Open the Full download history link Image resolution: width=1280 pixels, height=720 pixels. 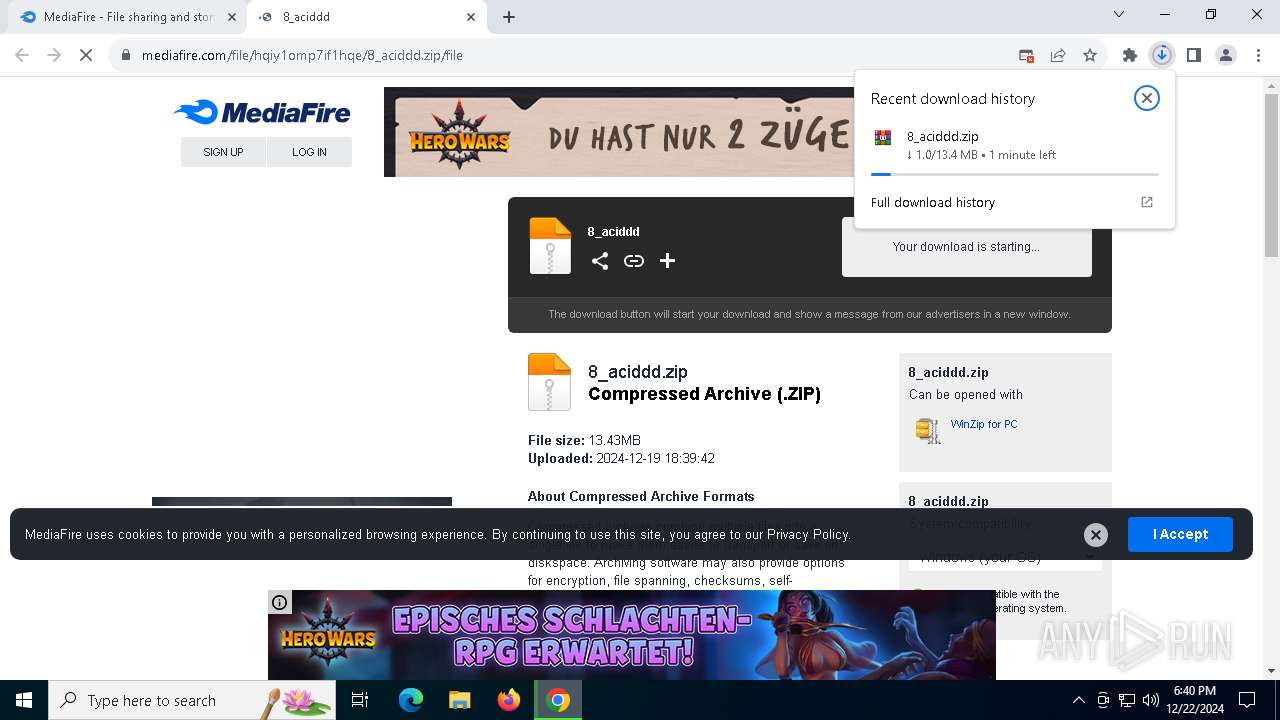pyautogui.click(x=933, y=202)
